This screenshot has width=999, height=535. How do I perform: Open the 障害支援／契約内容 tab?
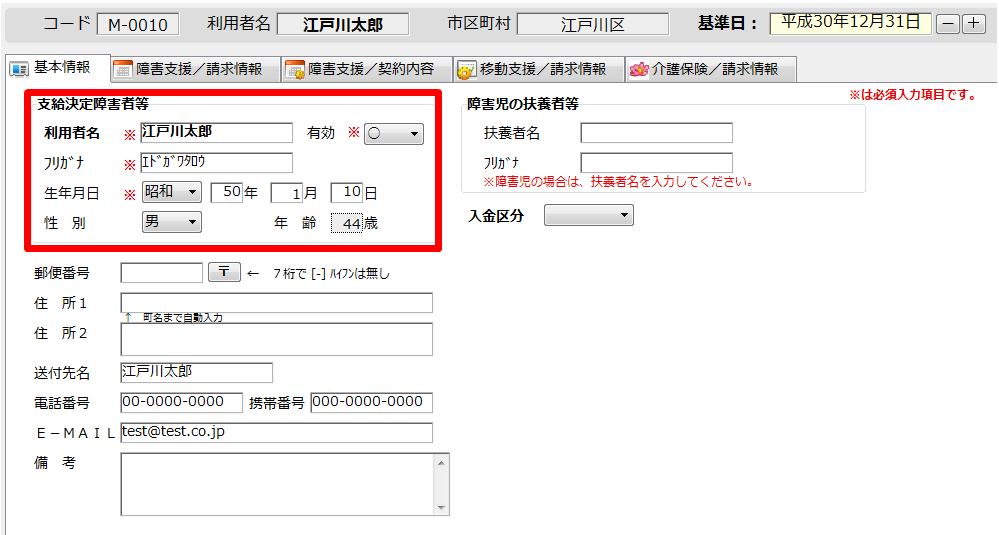[x=360, y=69]
